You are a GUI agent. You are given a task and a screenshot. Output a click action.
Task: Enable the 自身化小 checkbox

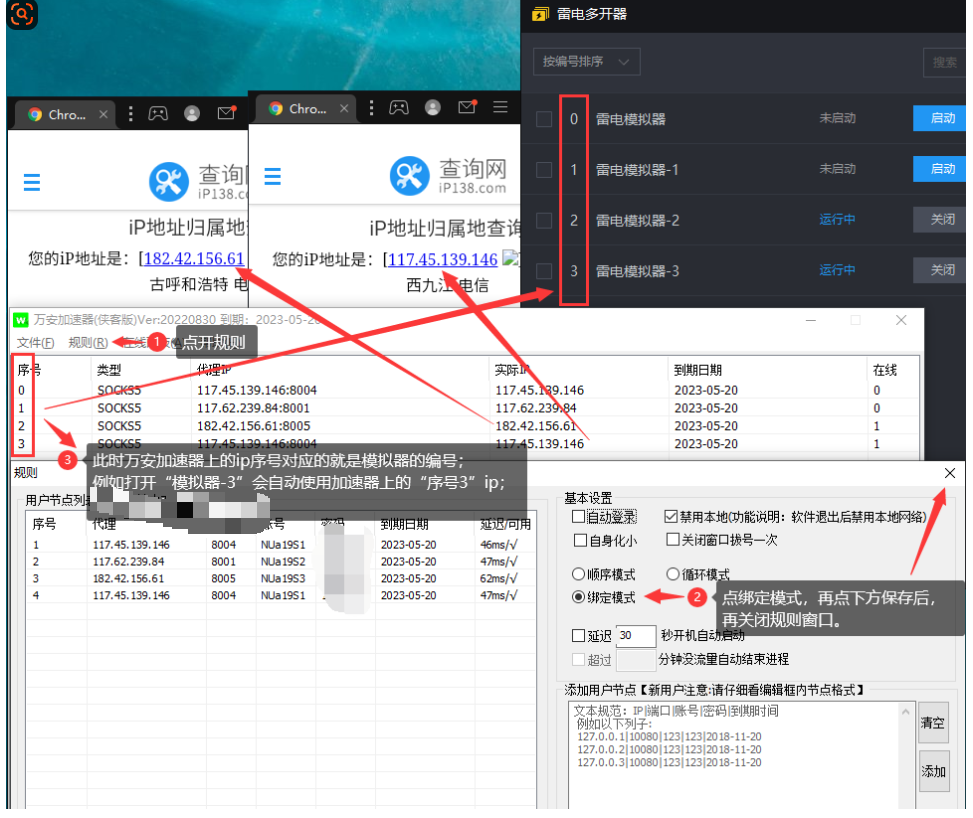pos(580,541)
